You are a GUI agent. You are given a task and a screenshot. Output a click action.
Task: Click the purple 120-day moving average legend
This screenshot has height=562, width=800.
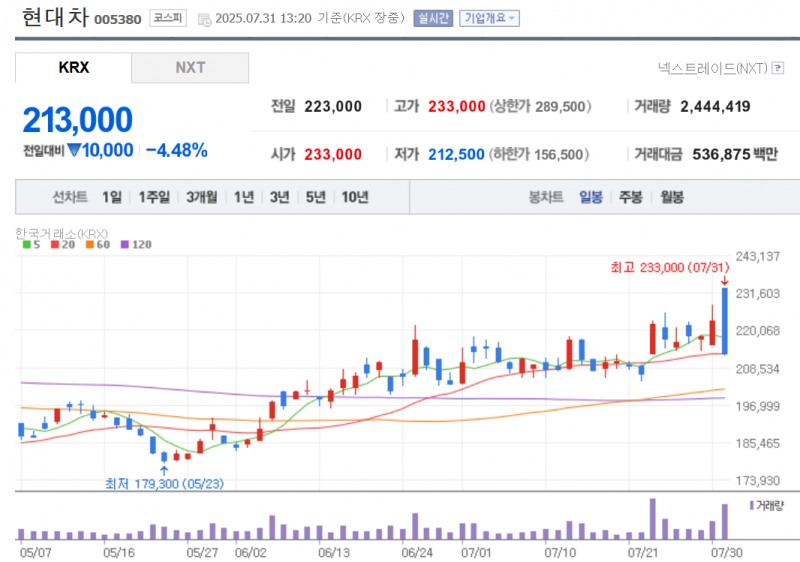tap(135, 244)
